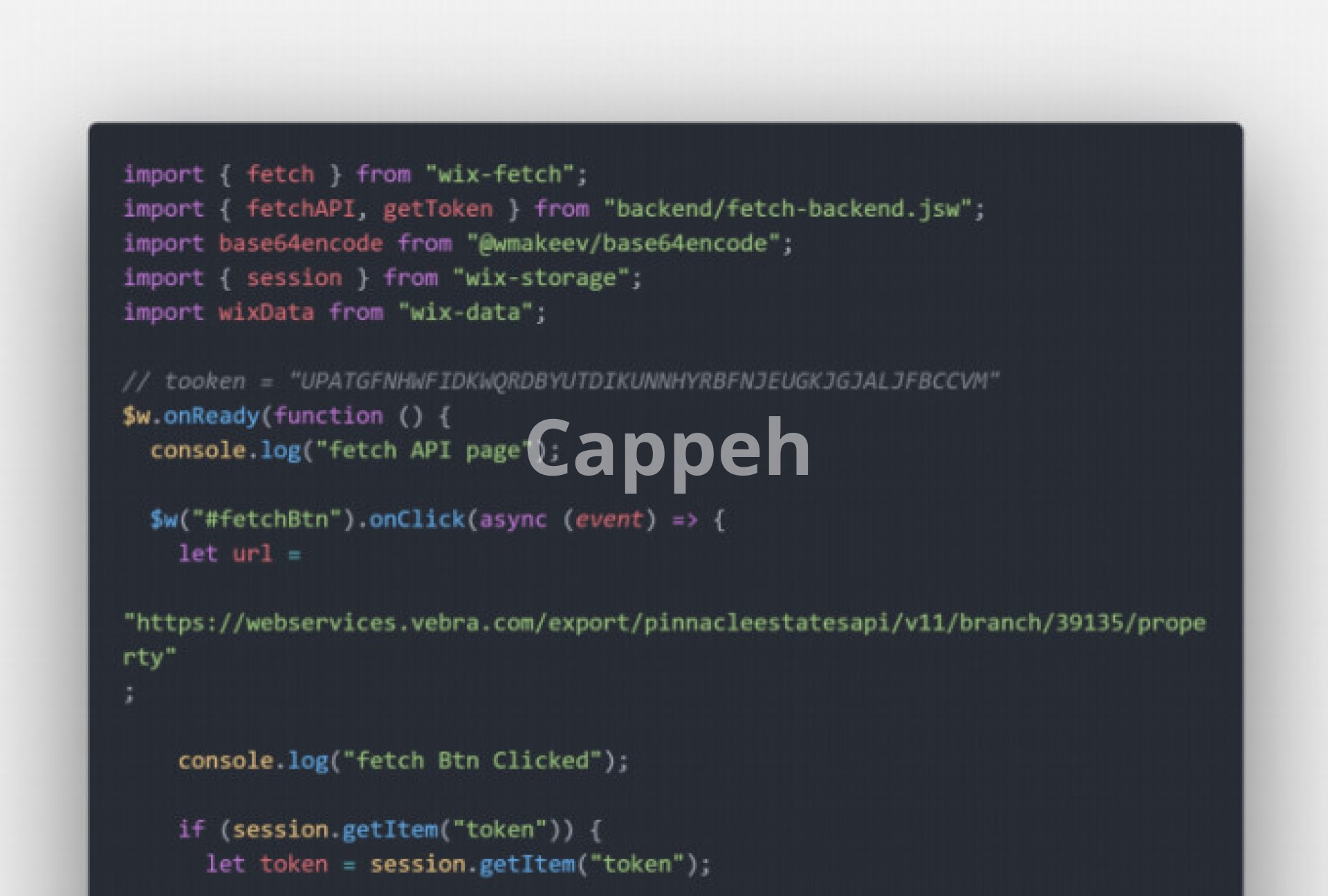This screenshot has width=1328, height=896.
Task: Click the "fetch API page" console log string
Action: tap(424, 450)
